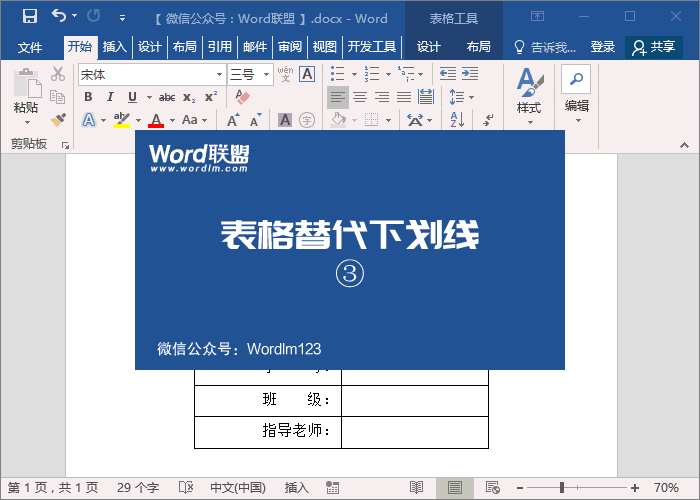This screenshot has height=500, width=700.
Task: Switch to Web Layout view icon
Action: pos(492,487)
